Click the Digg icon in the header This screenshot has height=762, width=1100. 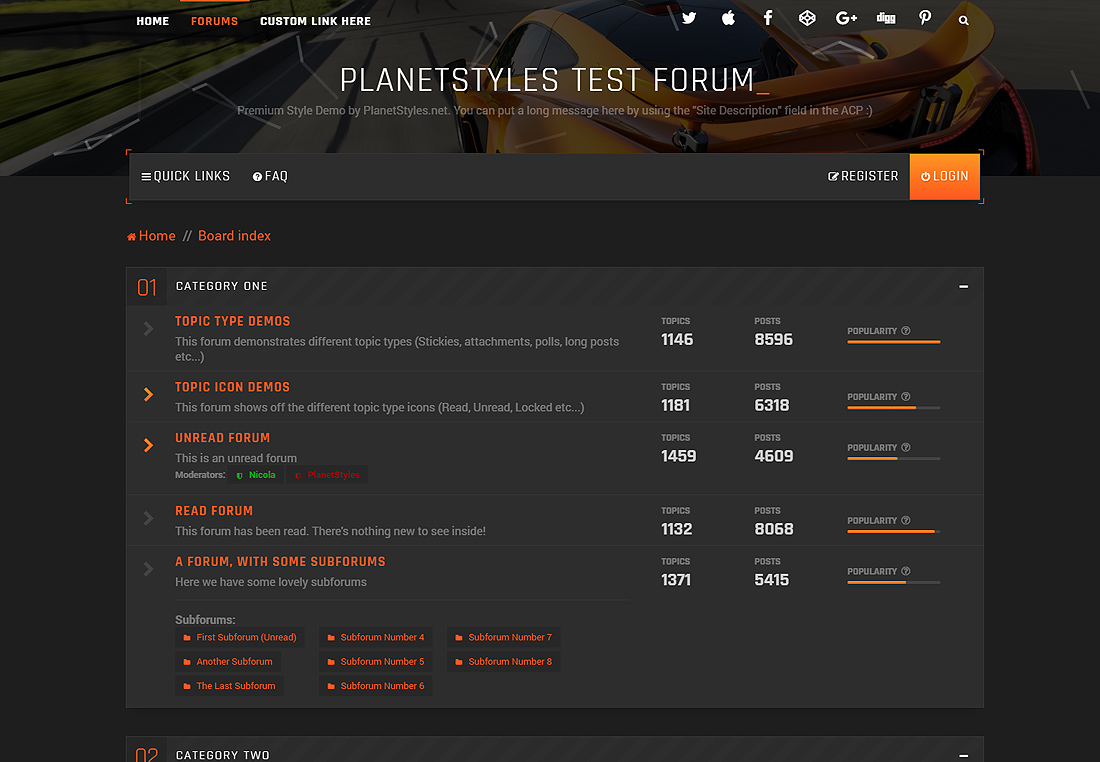886,18
